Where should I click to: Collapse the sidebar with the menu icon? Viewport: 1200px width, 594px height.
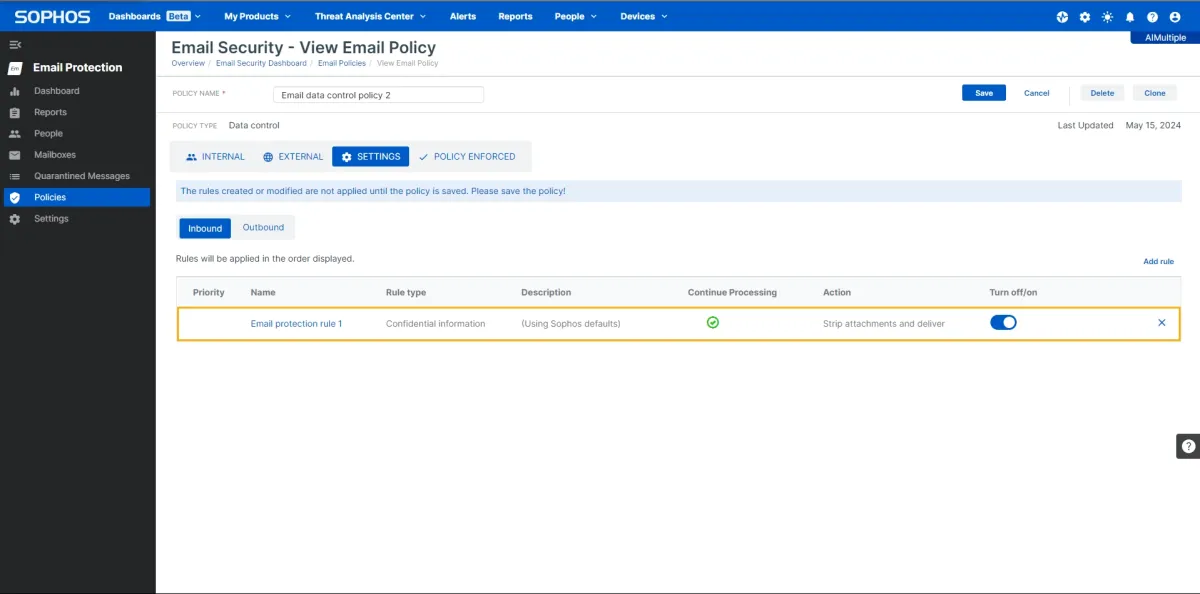coord(15,45)
